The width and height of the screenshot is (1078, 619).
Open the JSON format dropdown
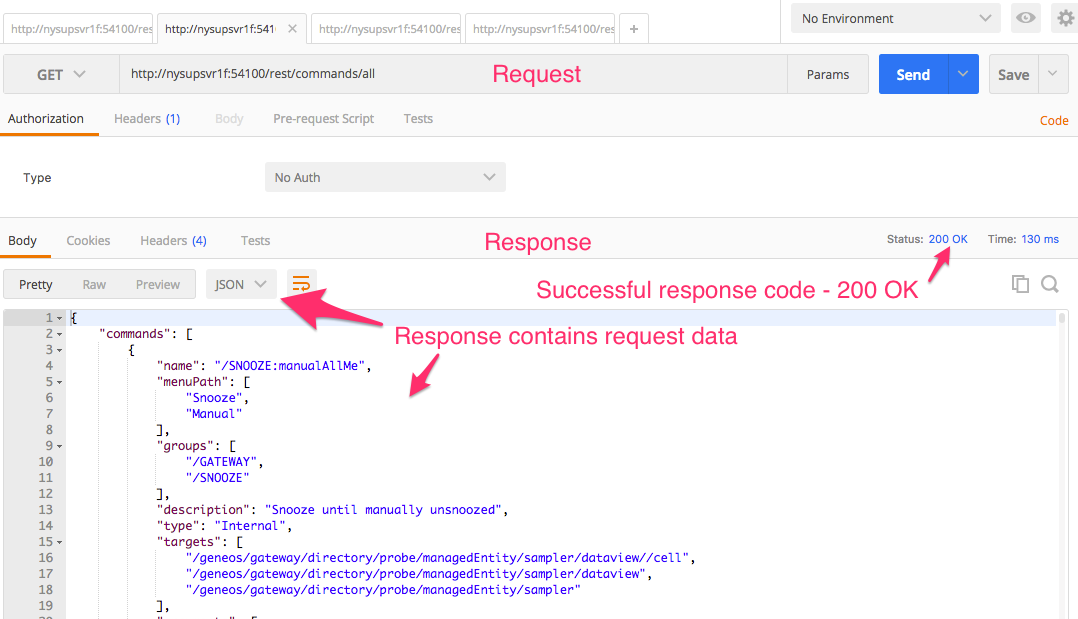[x=241, y=284]
